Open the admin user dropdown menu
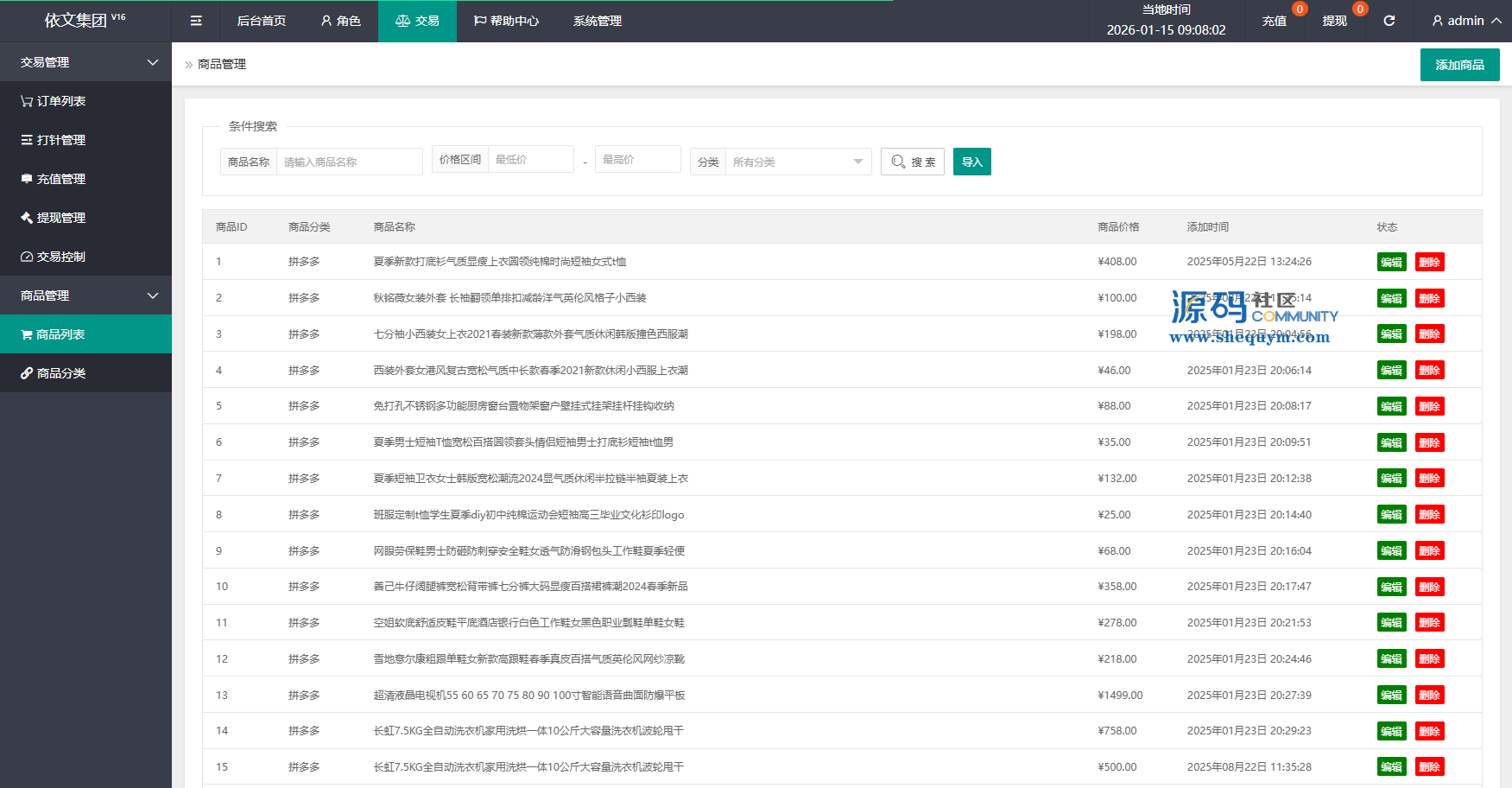The height and width of the screenshot is (788, 1512). [x=1466, y=21]
